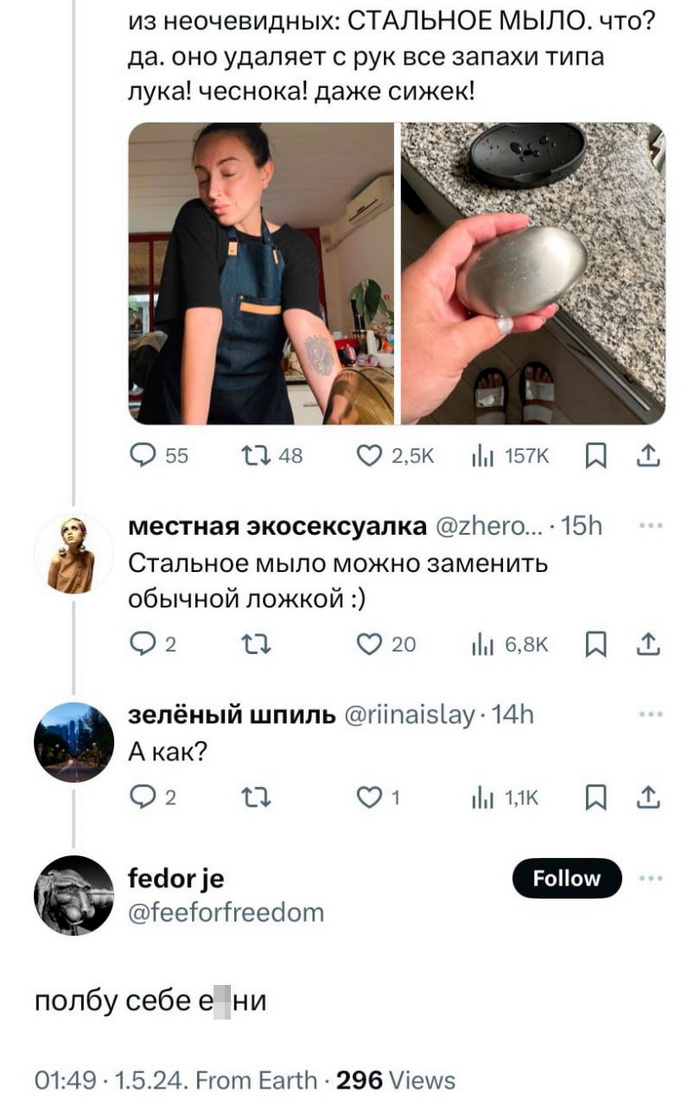
Task: Follow fedor je
Action: point(567,878)
